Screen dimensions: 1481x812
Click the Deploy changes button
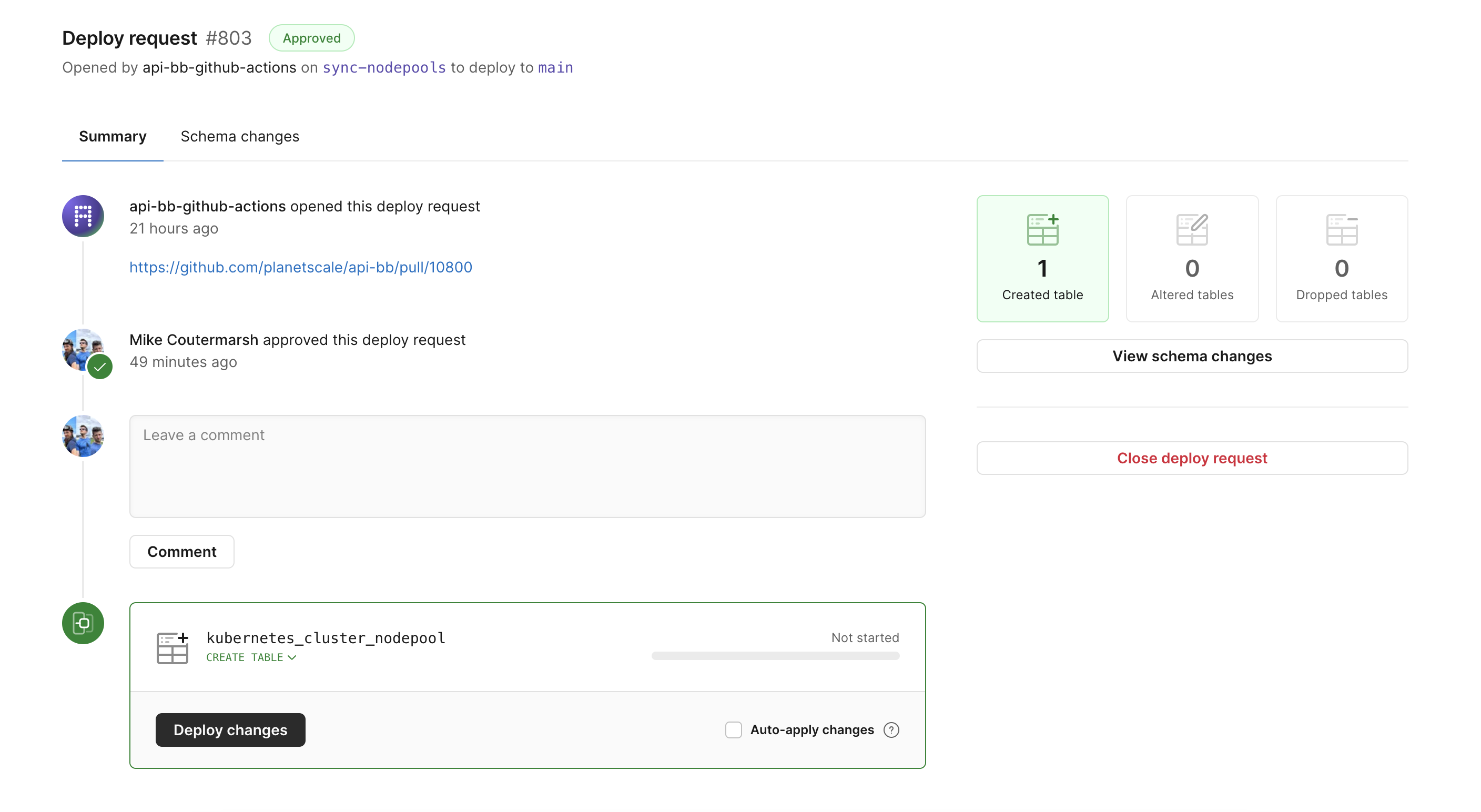coord(230,730)
